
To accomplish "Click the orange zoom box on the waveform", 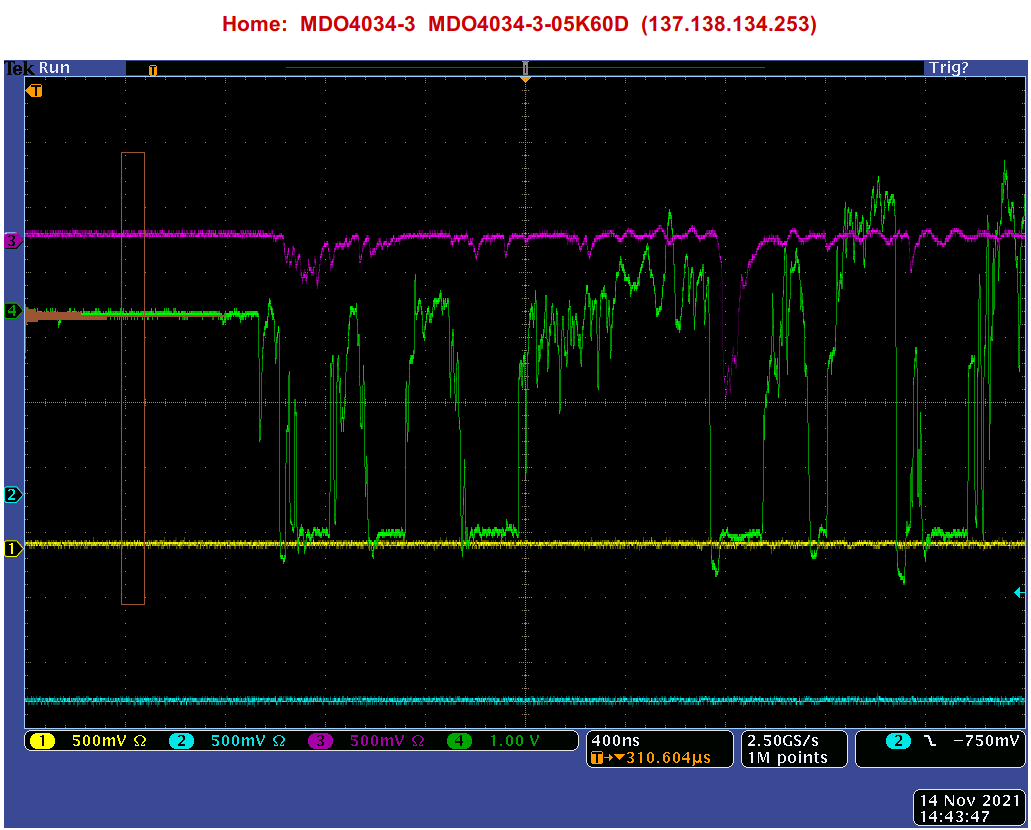I will pyautogui.click(x=133, y=378).
